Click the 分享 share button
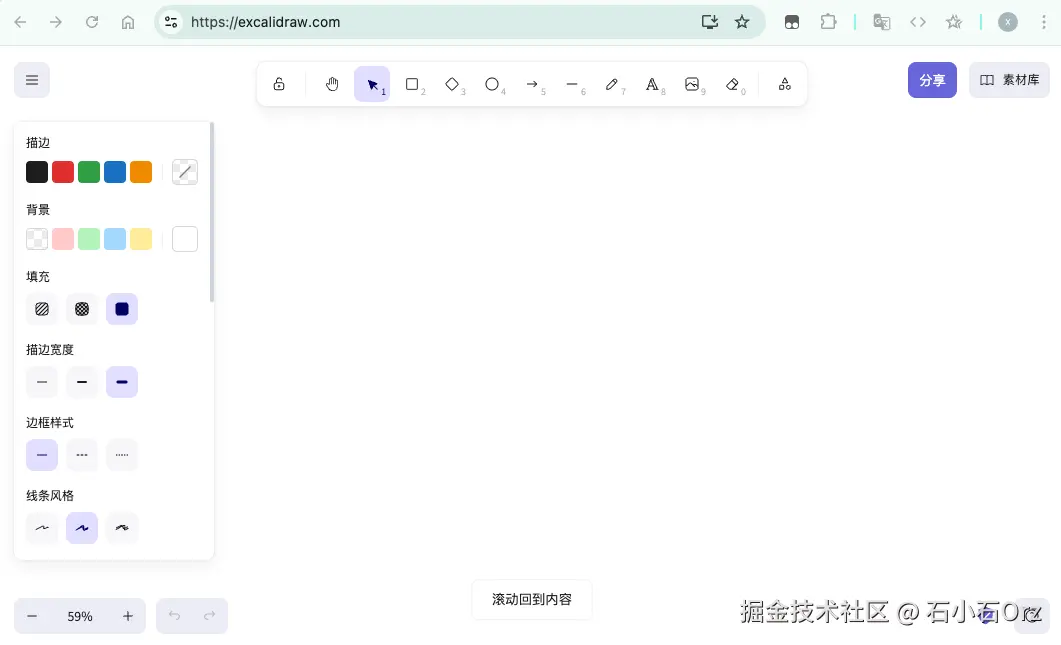The width and height of the screenshot is (1061, 645). pyautogui.click(x=932, y=80)
